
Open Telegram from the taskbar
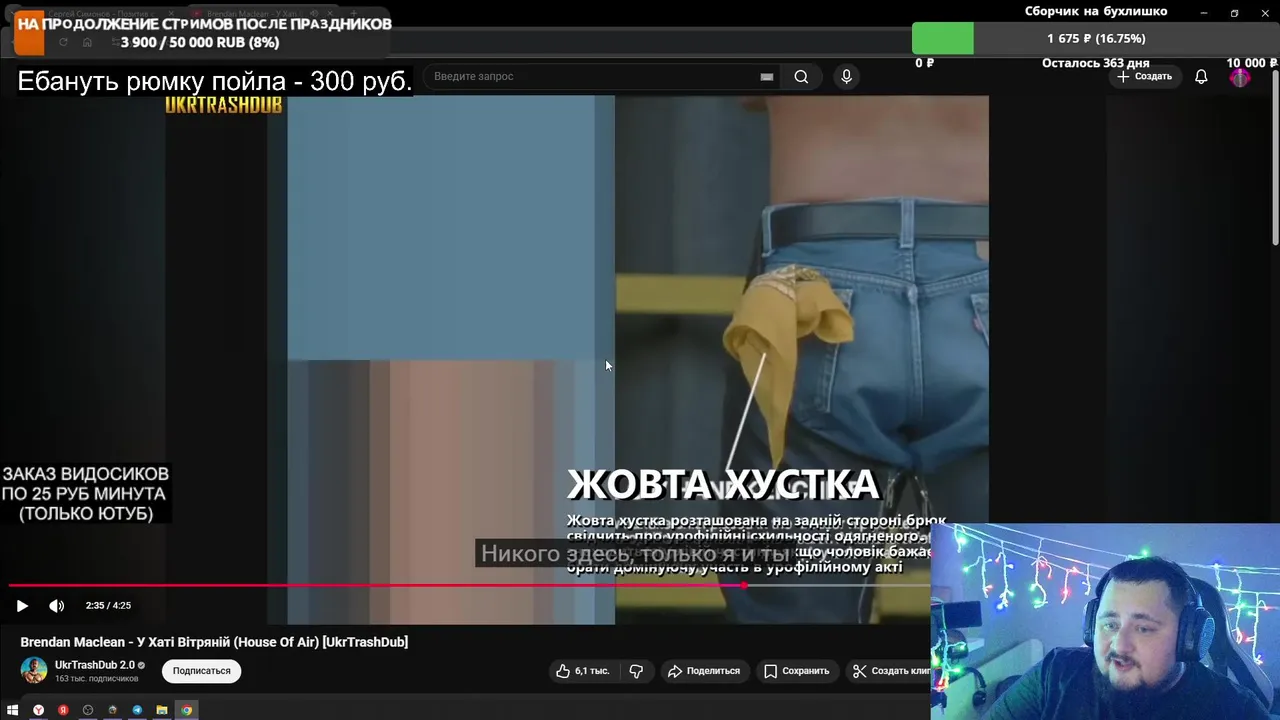tap(137, 710)
